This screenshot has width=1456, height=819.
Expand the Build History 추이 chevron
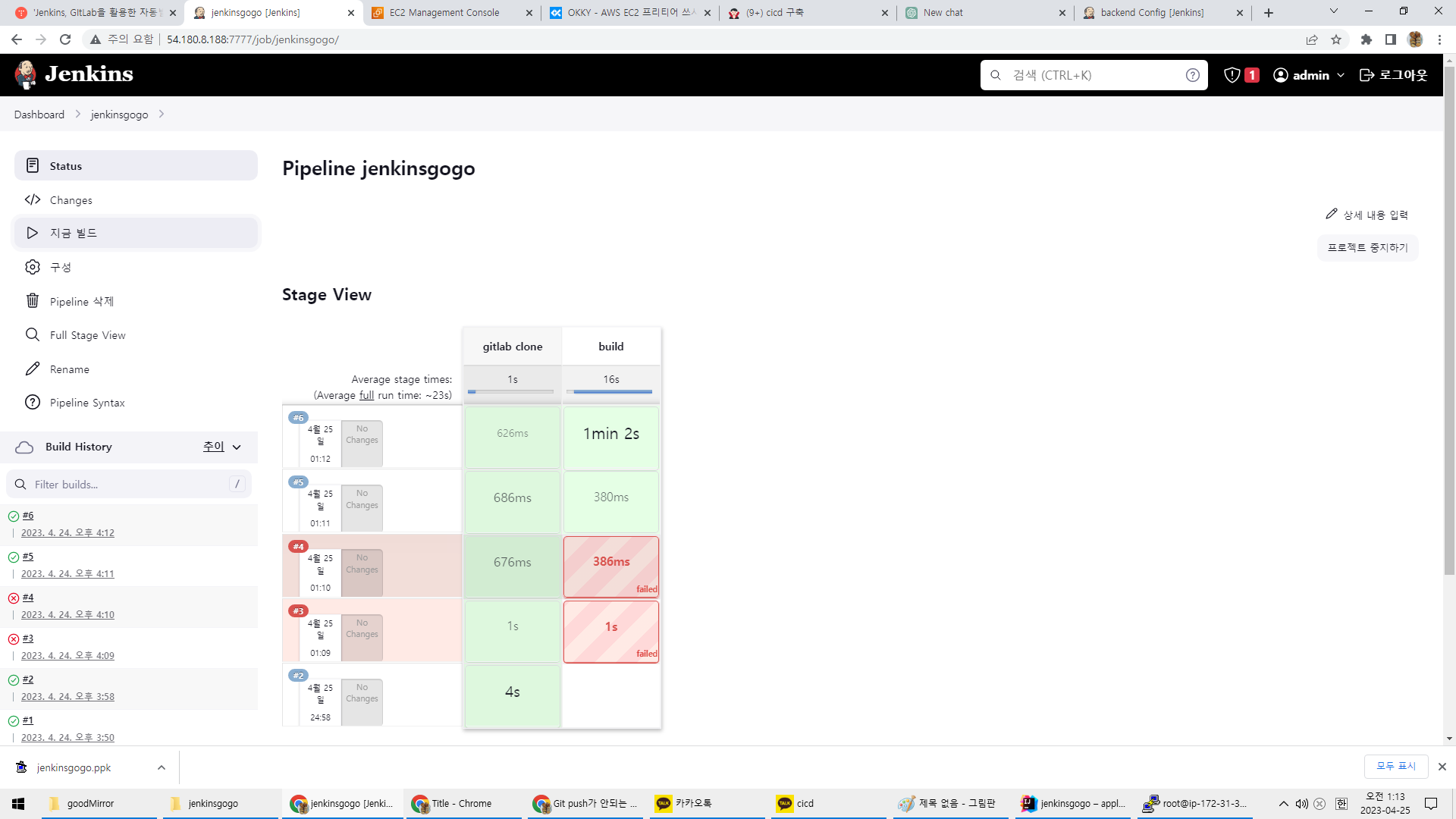point(237,447)
